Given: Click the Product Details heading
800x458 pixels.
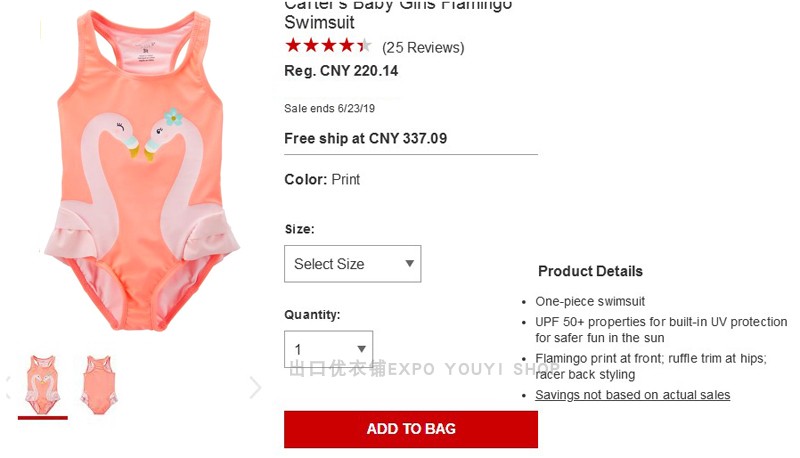Looking at the screenshot, I should [x=590, y=271].
